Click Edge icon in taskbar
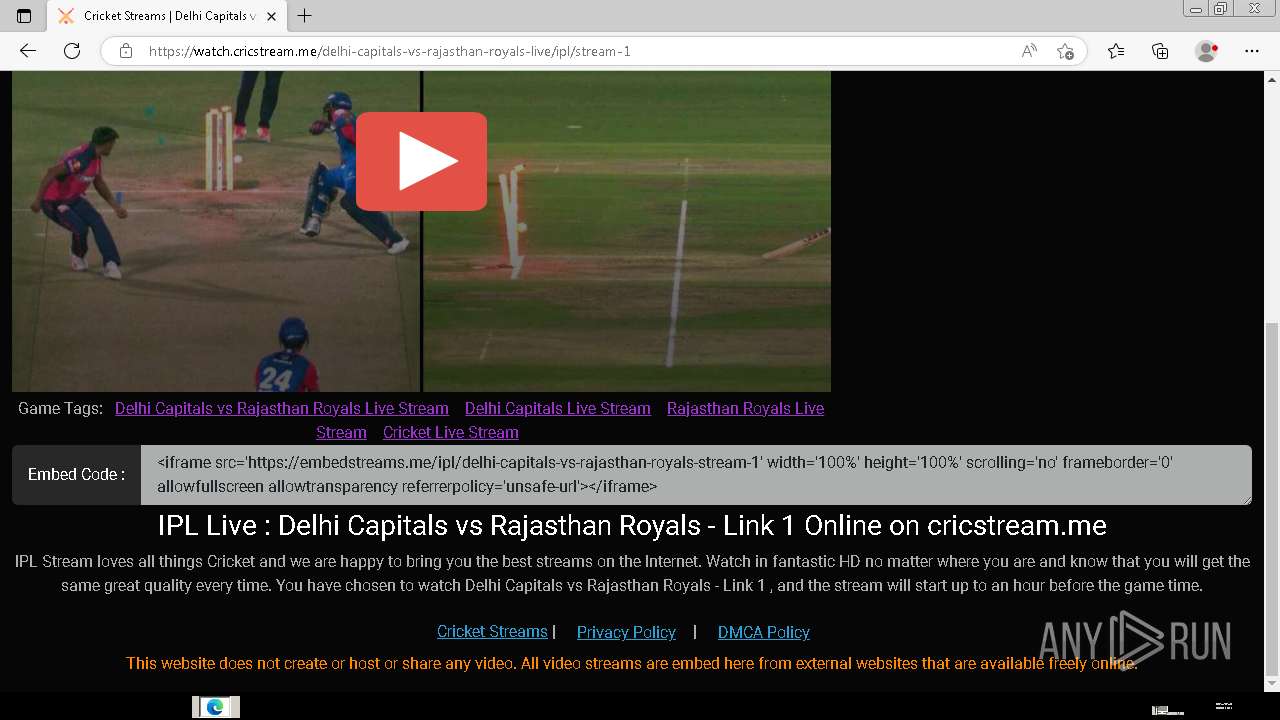The width and height of the screenshot is (1280, 720). 215,707
